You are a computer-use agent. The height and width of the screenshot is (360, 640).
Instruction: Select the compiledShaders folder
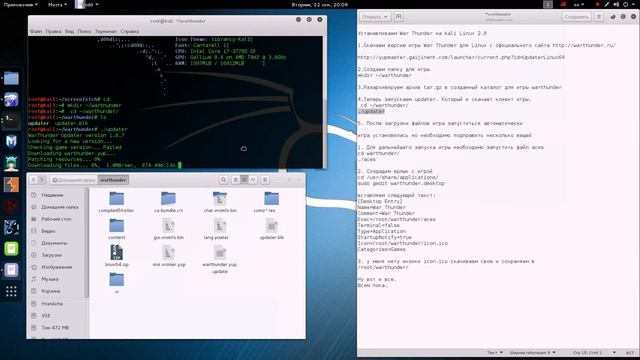click(x=116, y=202)
